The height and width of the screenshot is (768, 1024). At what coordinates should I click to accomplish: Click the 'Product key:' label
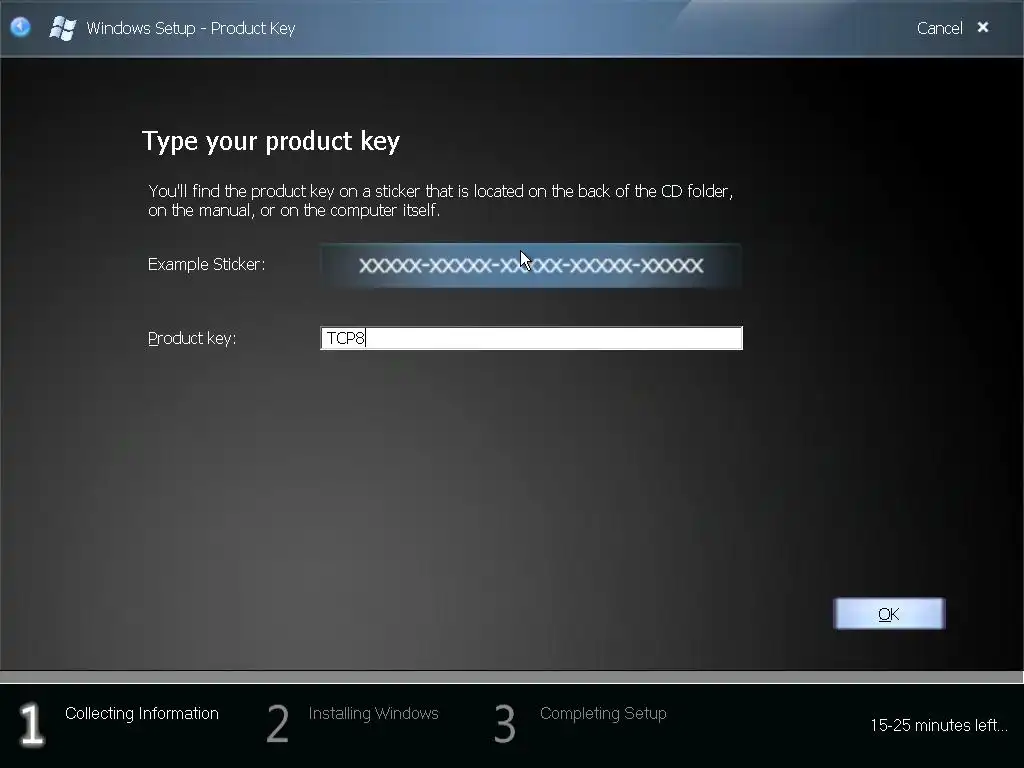point(192,338)
